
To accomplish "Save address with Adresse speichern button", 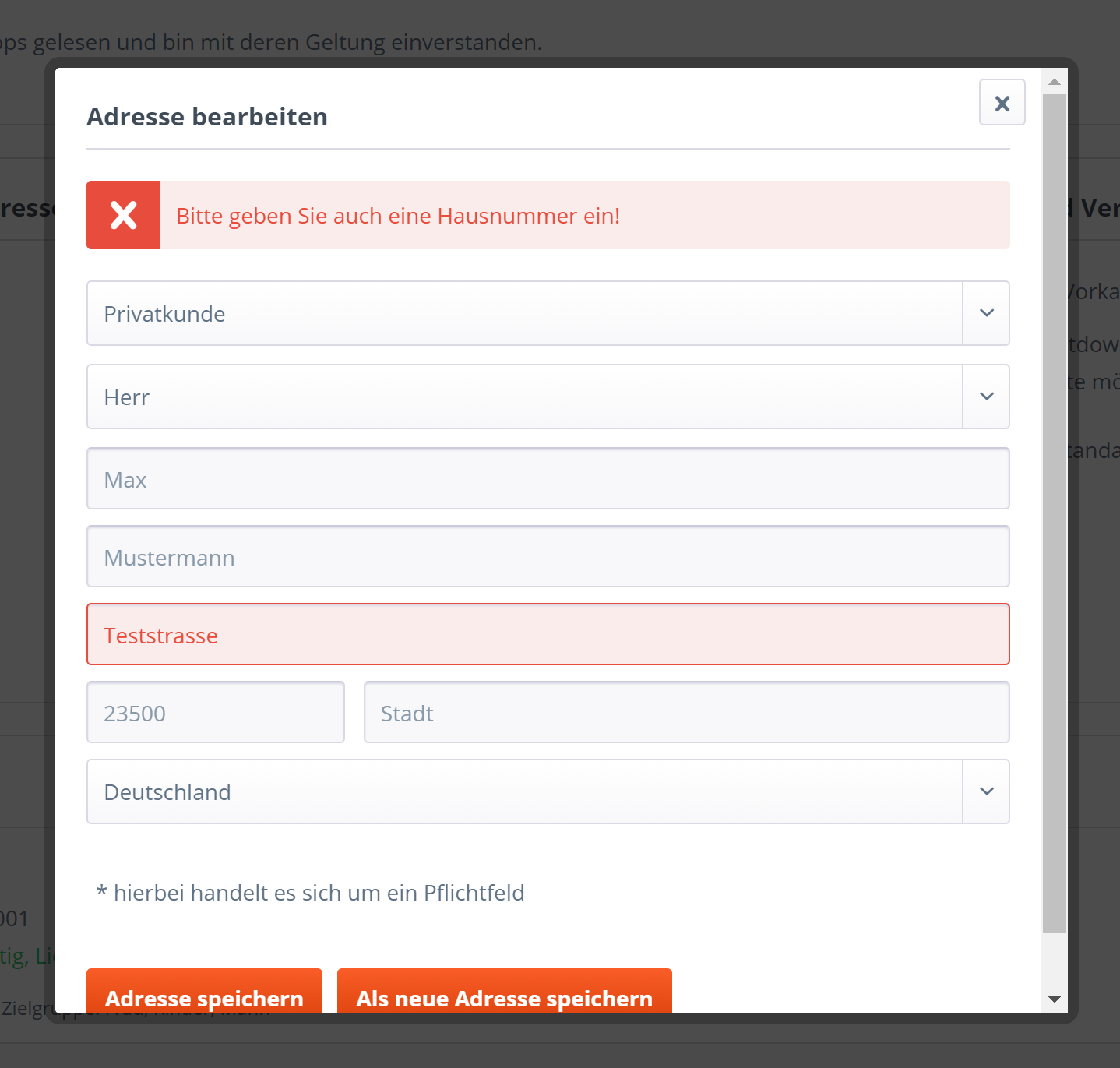I will (204, 992).
